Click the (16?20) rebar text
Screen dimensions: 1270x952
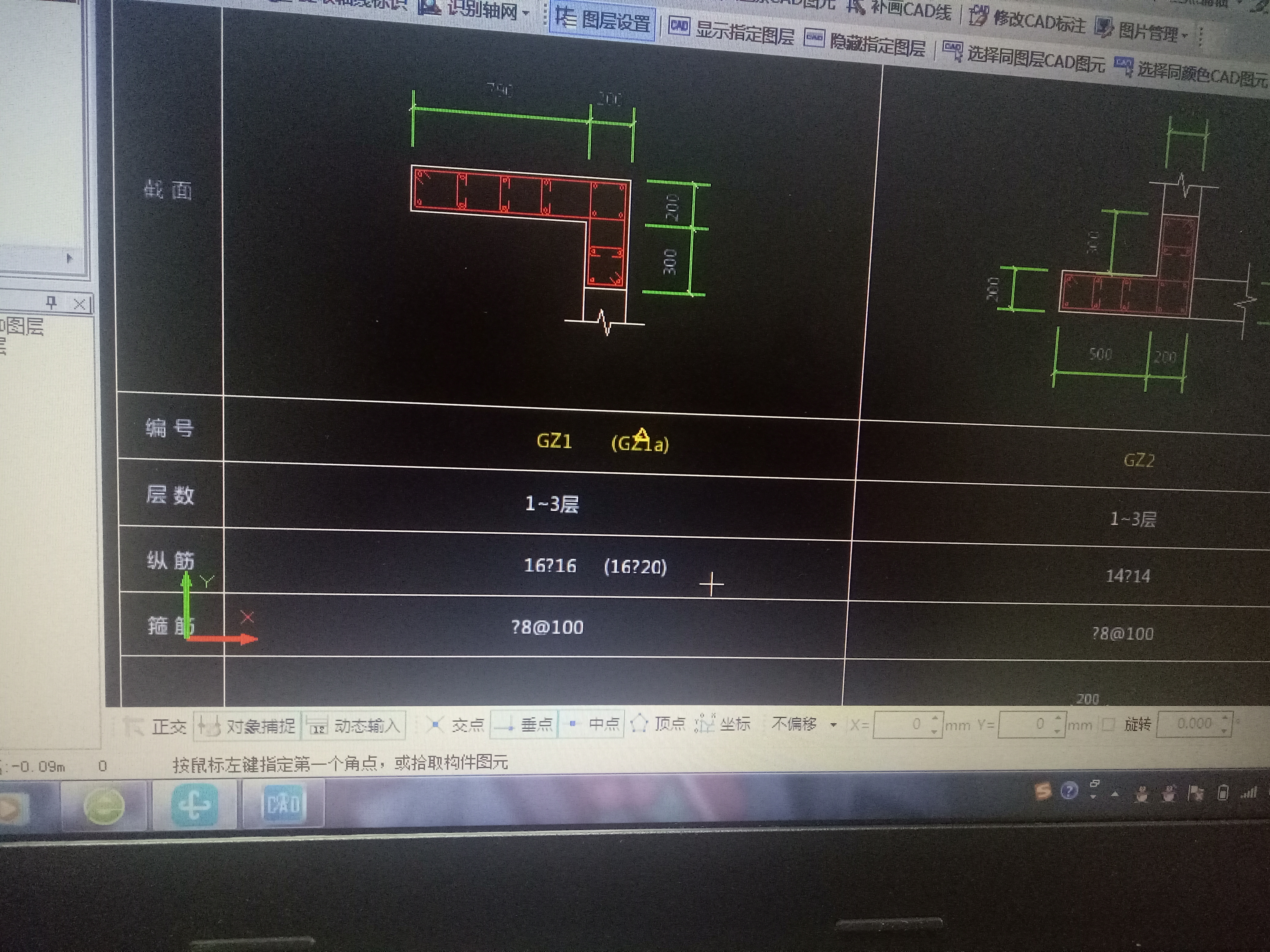[x=635, y=567]
